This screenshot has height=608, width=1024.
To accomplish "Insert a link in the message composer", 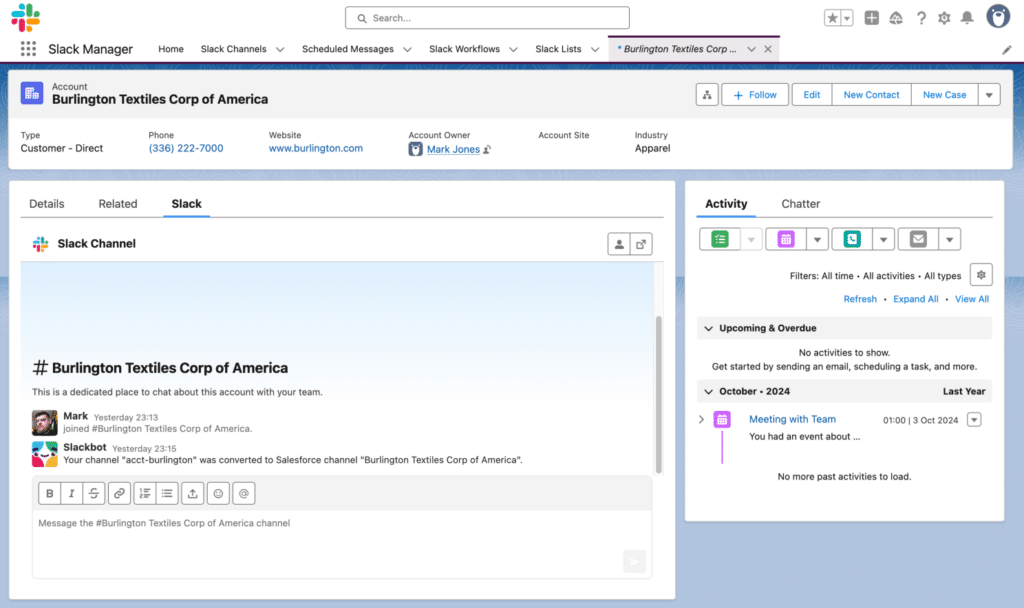I will 120,494.
